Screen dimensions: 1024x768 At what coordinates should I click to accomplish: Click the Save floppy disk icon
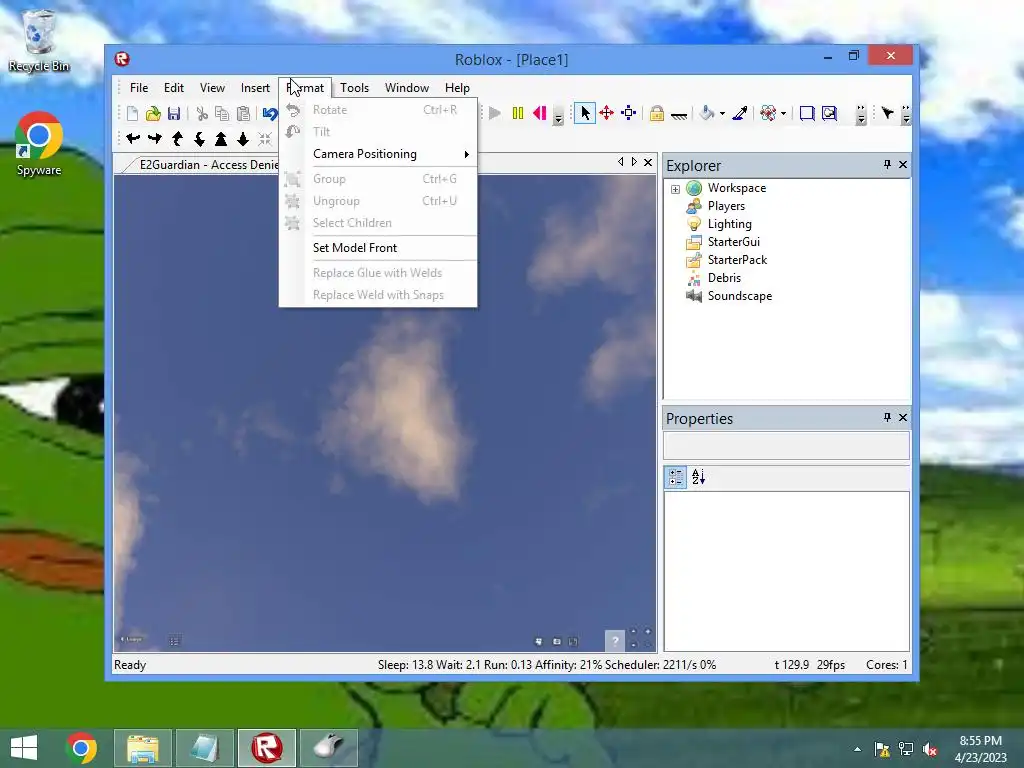point(174,114)
